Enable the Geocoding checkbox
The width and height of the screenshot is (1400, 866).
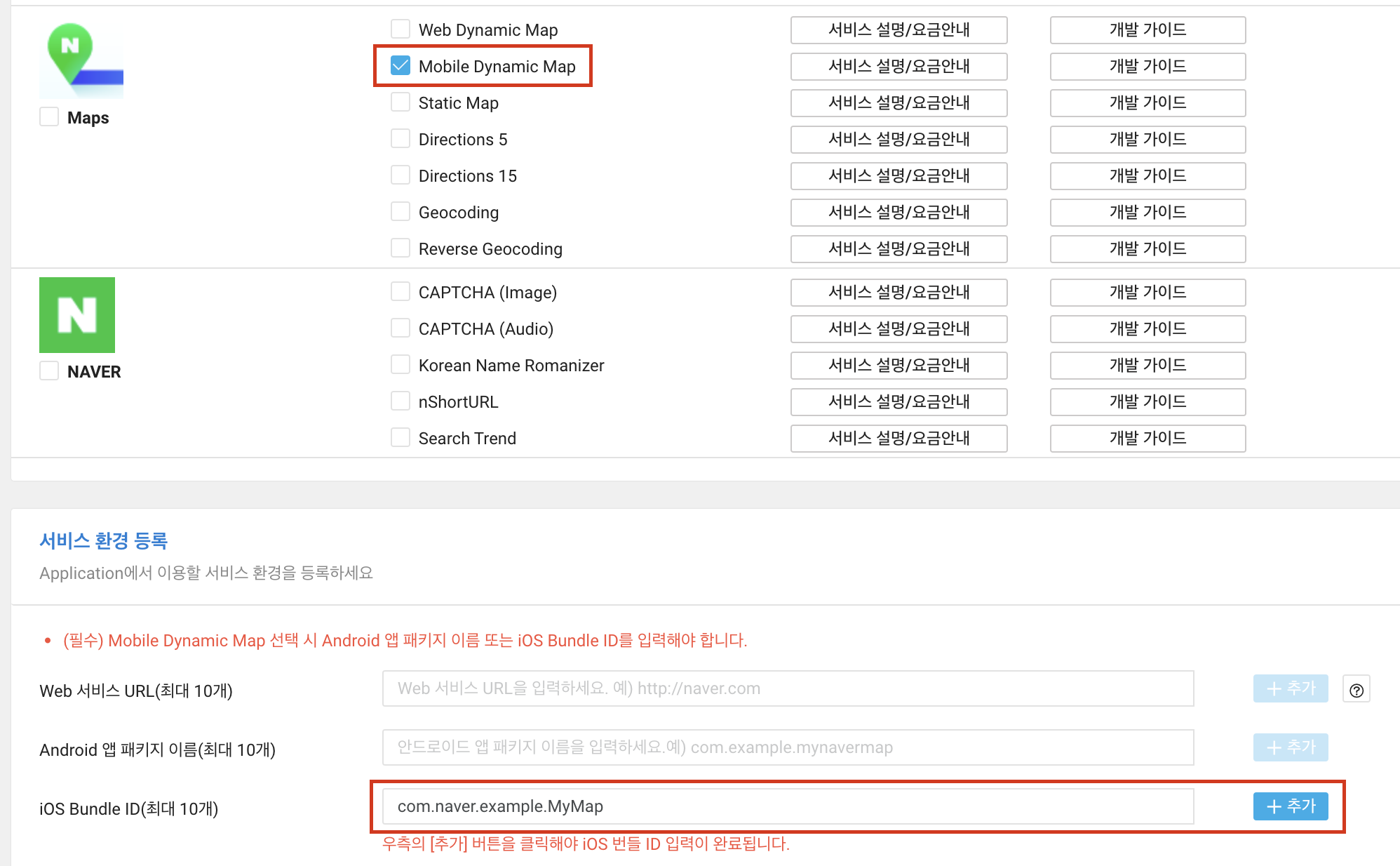[401, 212]
